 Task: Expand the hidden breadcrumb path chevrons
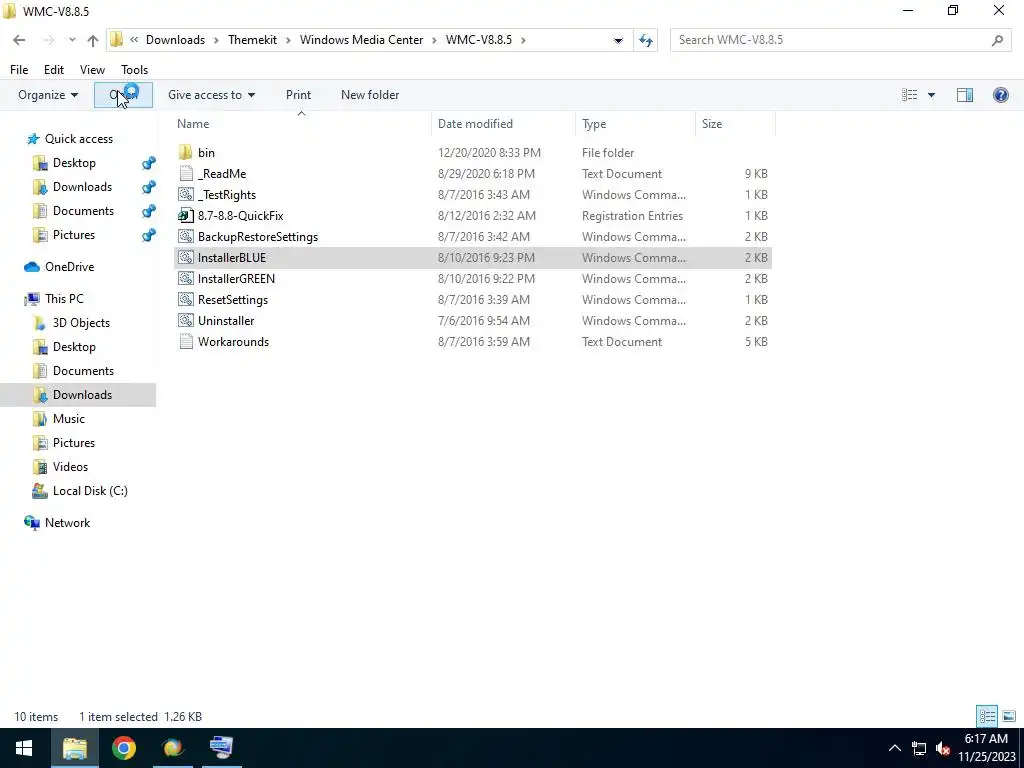pos(134,40)
